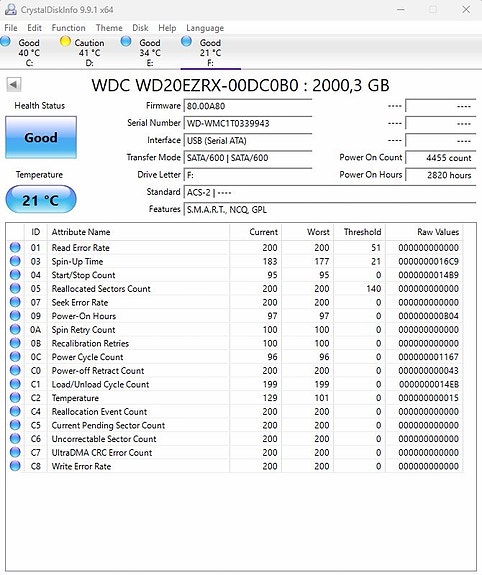Screen dimensions: 482x575
Task: Click the Current column header
Action: tap(256, 232)
